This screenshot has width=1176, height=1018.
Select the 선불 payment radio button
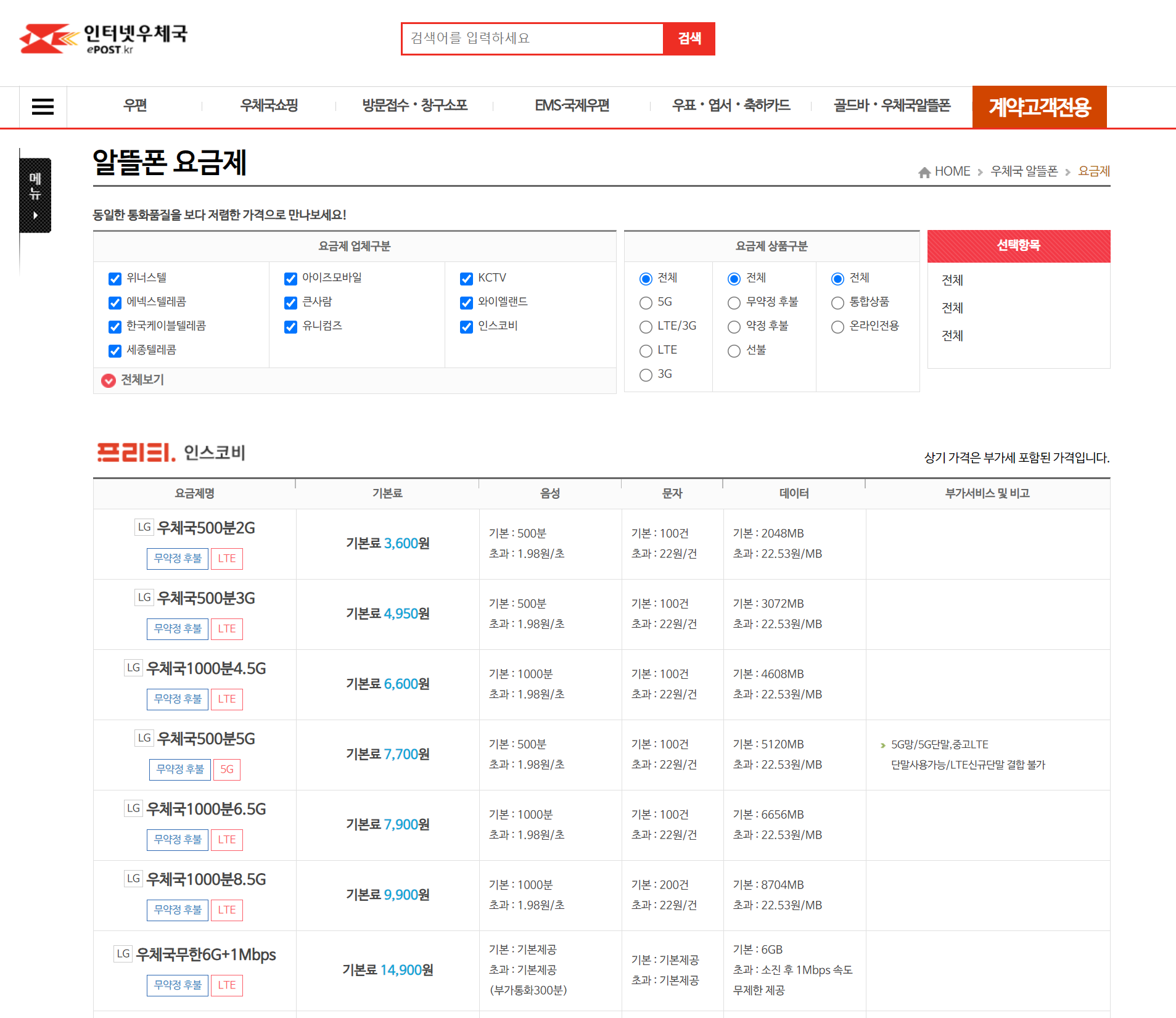734,350
